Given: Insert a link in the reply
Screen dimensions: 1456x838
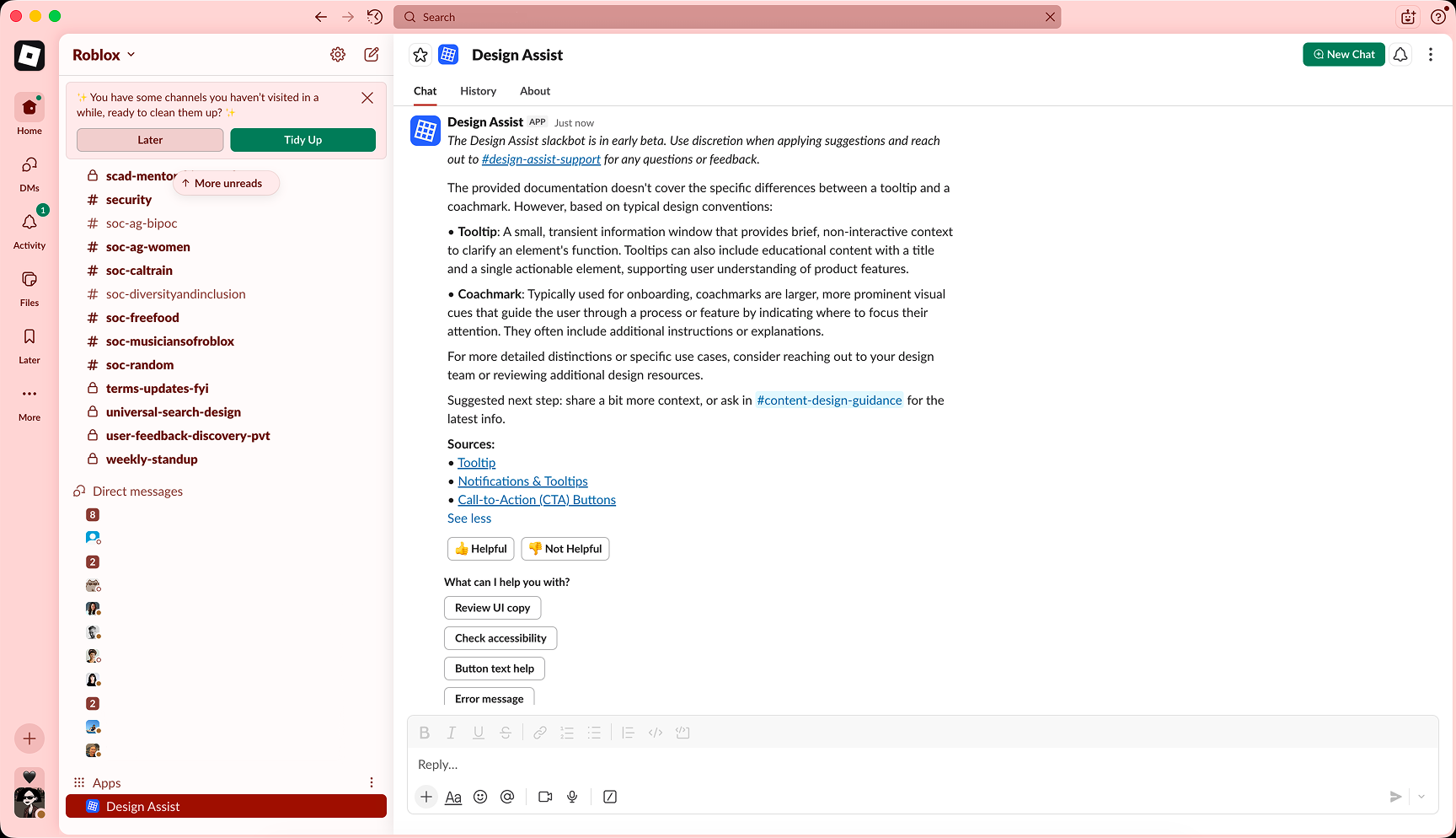Looking at the screenshot, I should (x=540, y=733).
